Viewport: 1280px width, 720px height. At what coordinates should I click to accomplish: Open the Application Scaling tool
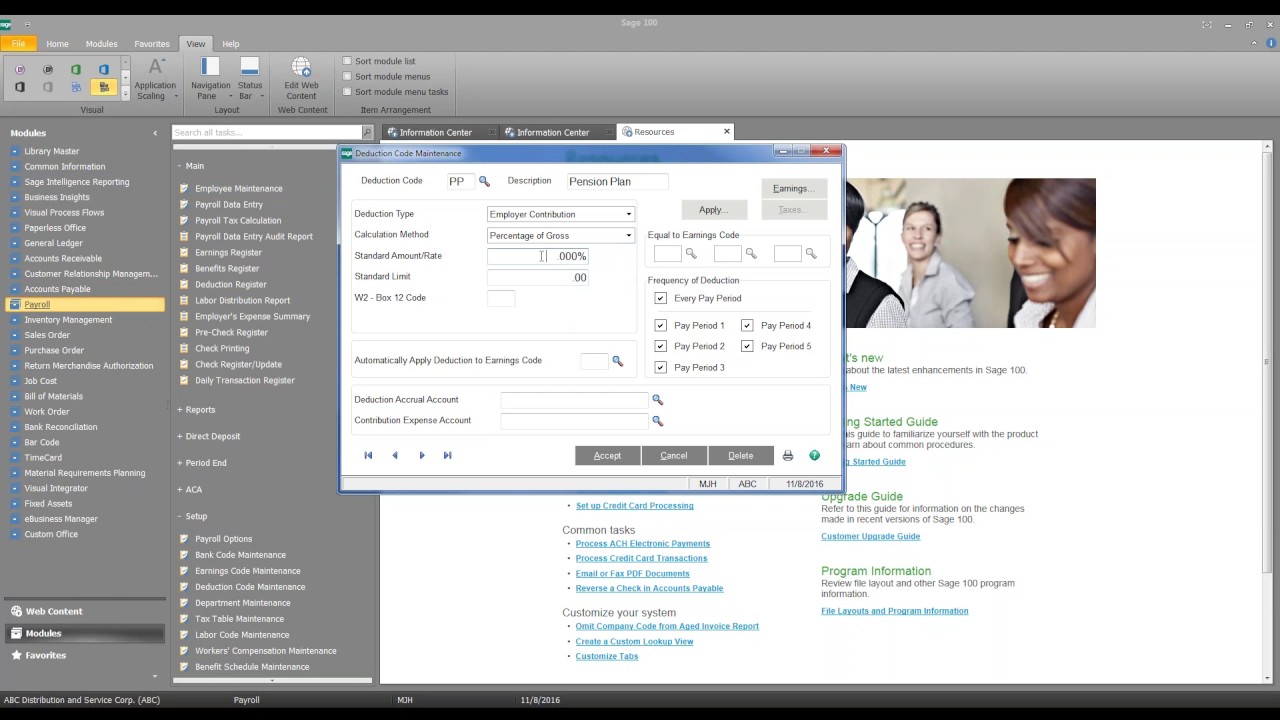155,78
